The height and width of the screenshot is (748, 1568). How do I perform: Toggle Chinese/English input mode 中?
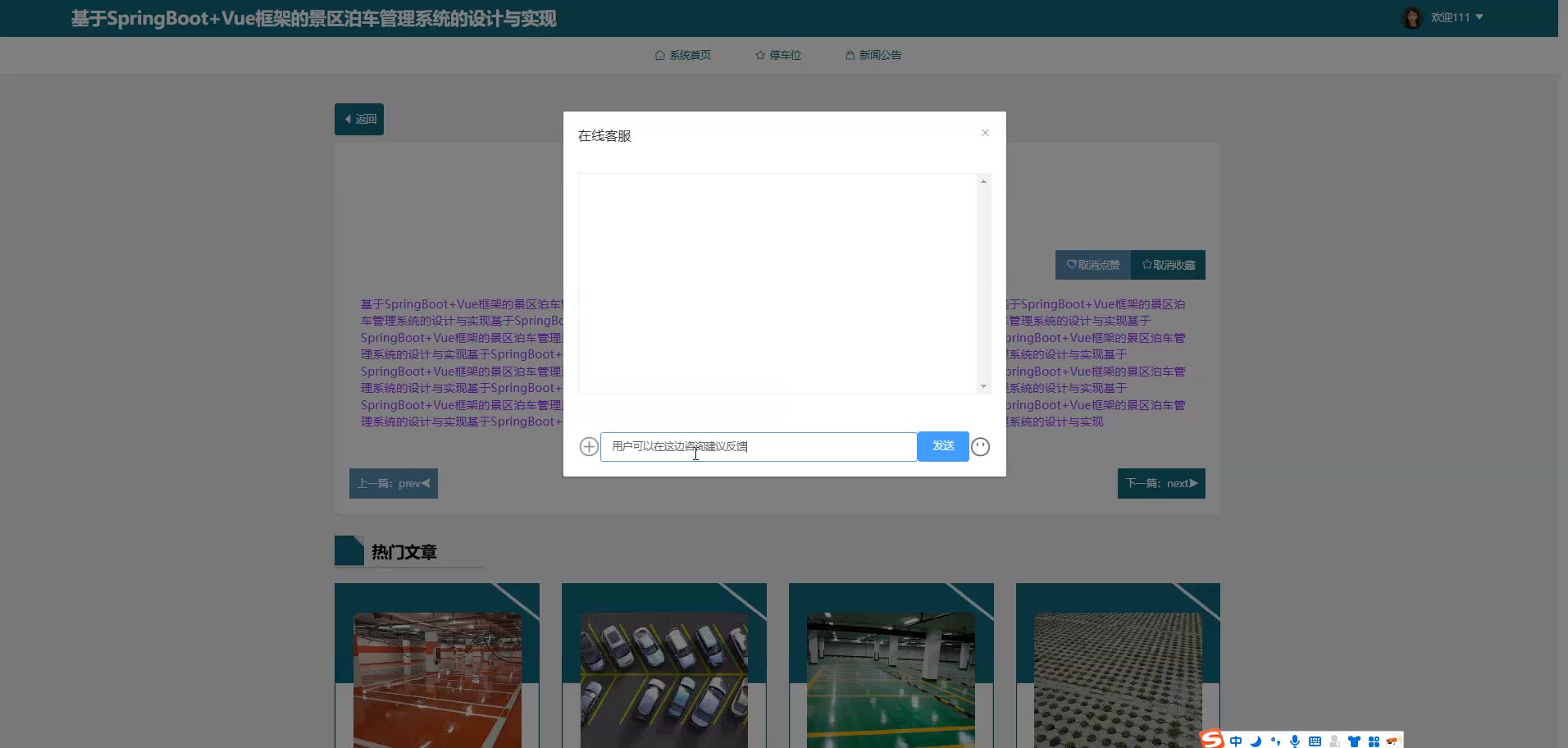pyautogui.click(x=1236, y=741)
